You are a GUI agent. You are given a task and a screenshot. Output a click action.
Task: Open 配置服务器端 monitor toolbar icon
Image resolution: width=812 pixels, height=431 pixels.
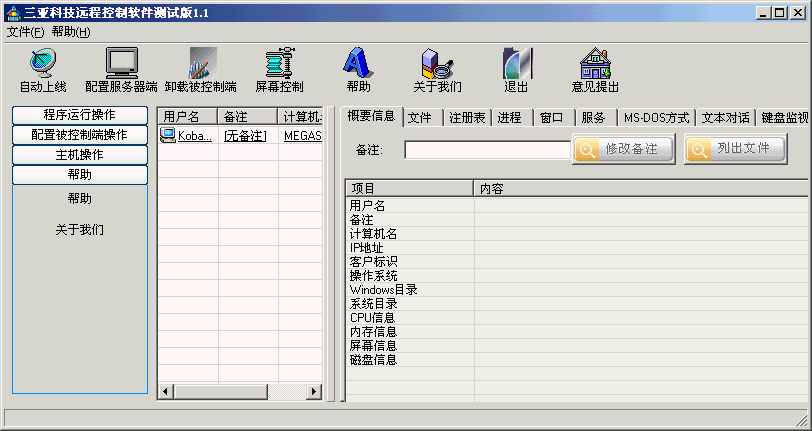tap(121, 64)
